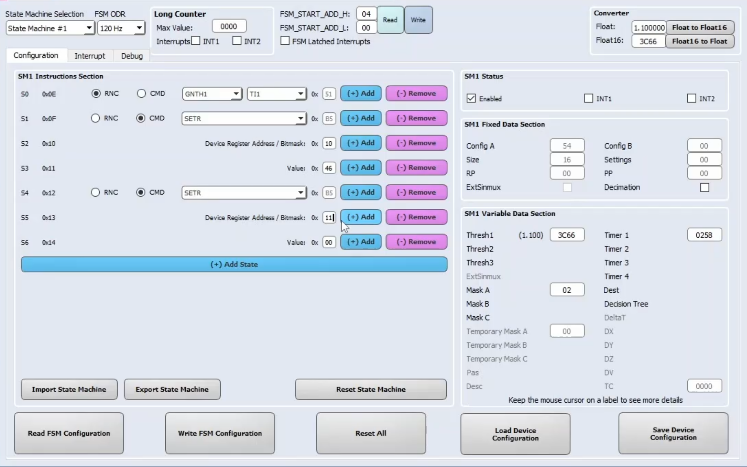
Task: Click (-) Remove in row S3
Action: coord(416,168)
